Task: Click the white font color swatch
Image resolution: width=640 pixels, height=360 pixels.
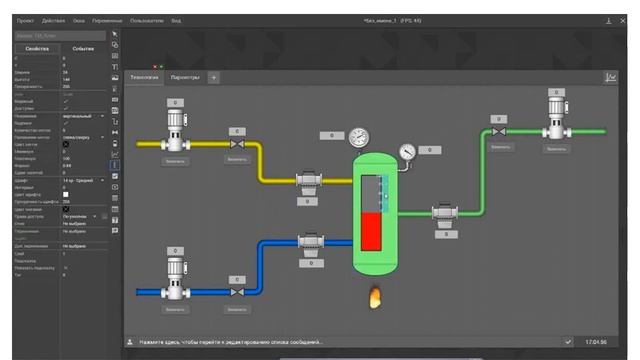Action: coord(66,195)
